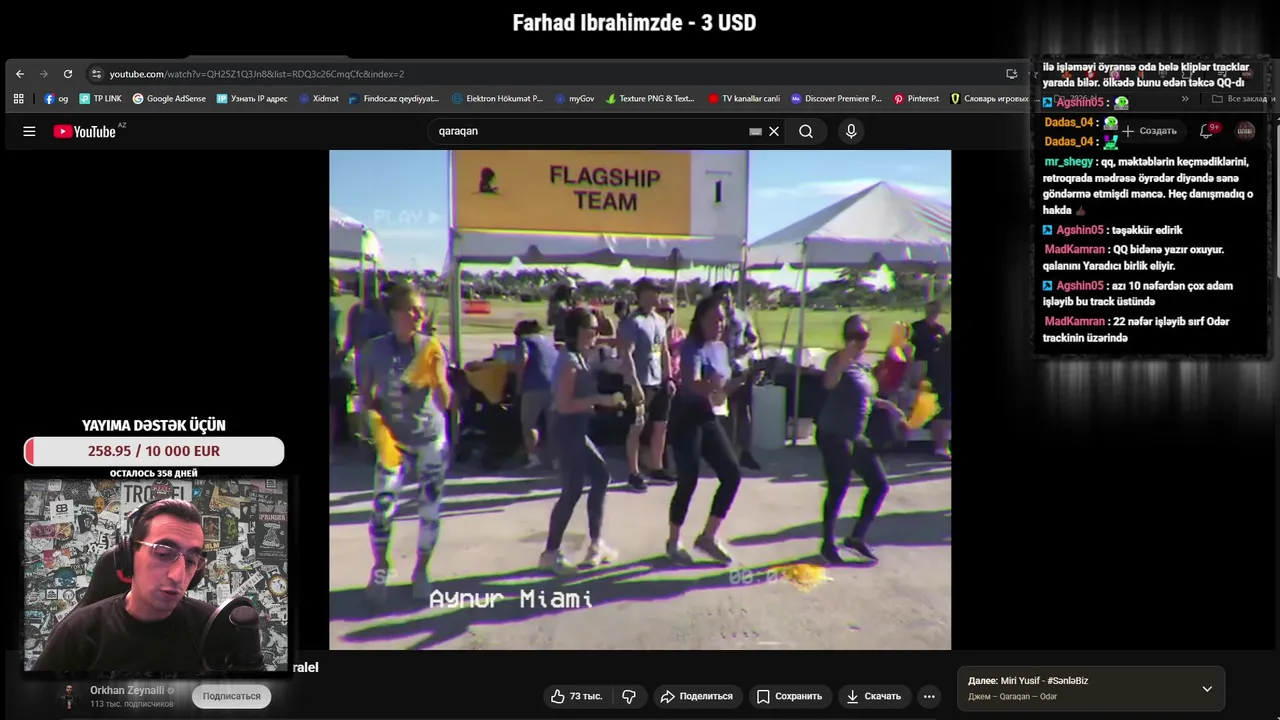
Task: Expand the Далее: Miri Yusif playlist panel
Action: click(x=1207, y=689)
